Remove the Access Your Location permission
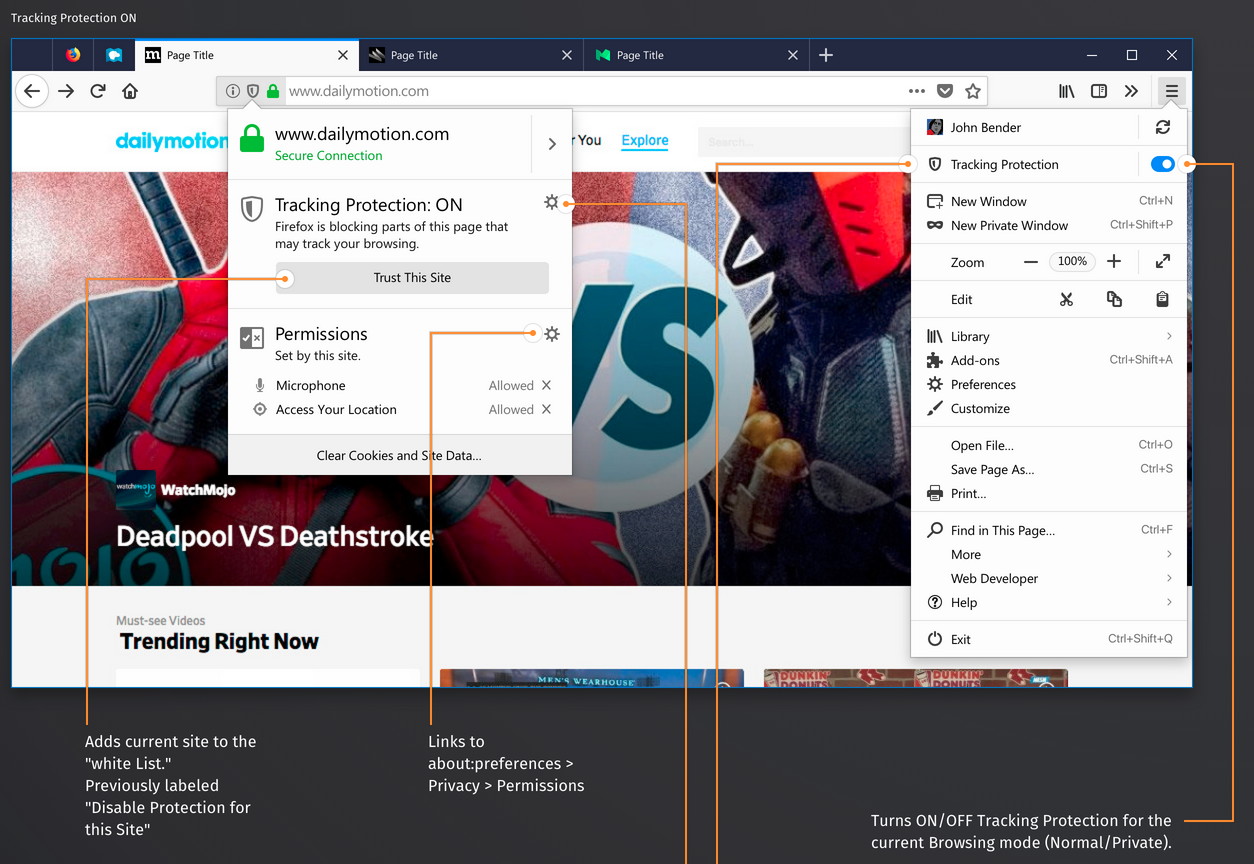 click(x=546, y=409)
